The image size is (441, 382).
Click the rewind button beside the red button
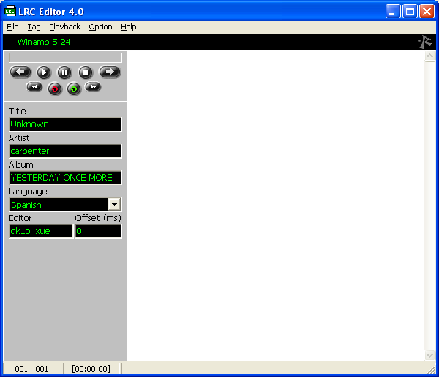(34, 87)
